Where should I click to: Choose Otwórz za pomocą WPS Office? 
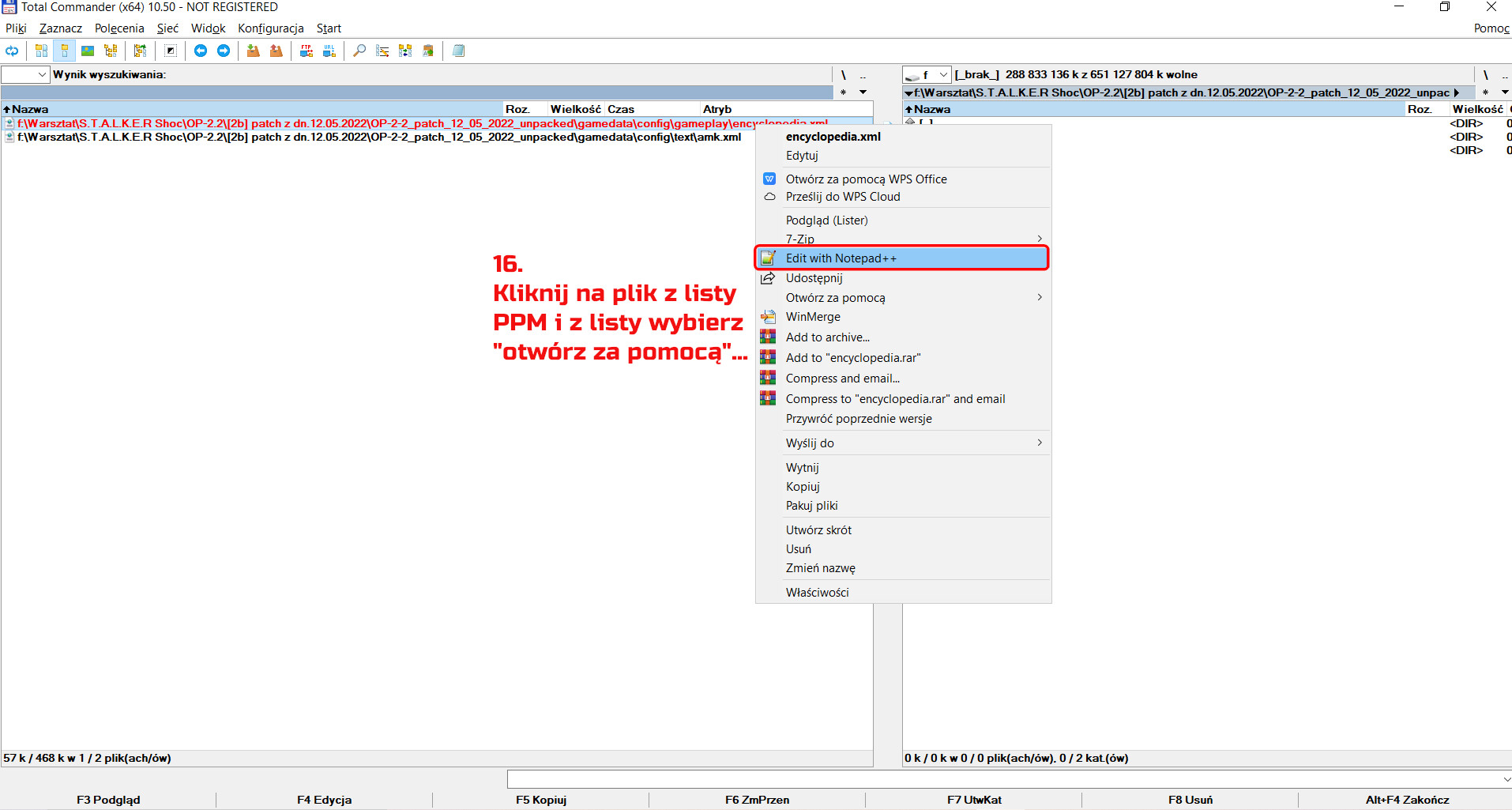[902, 179]
